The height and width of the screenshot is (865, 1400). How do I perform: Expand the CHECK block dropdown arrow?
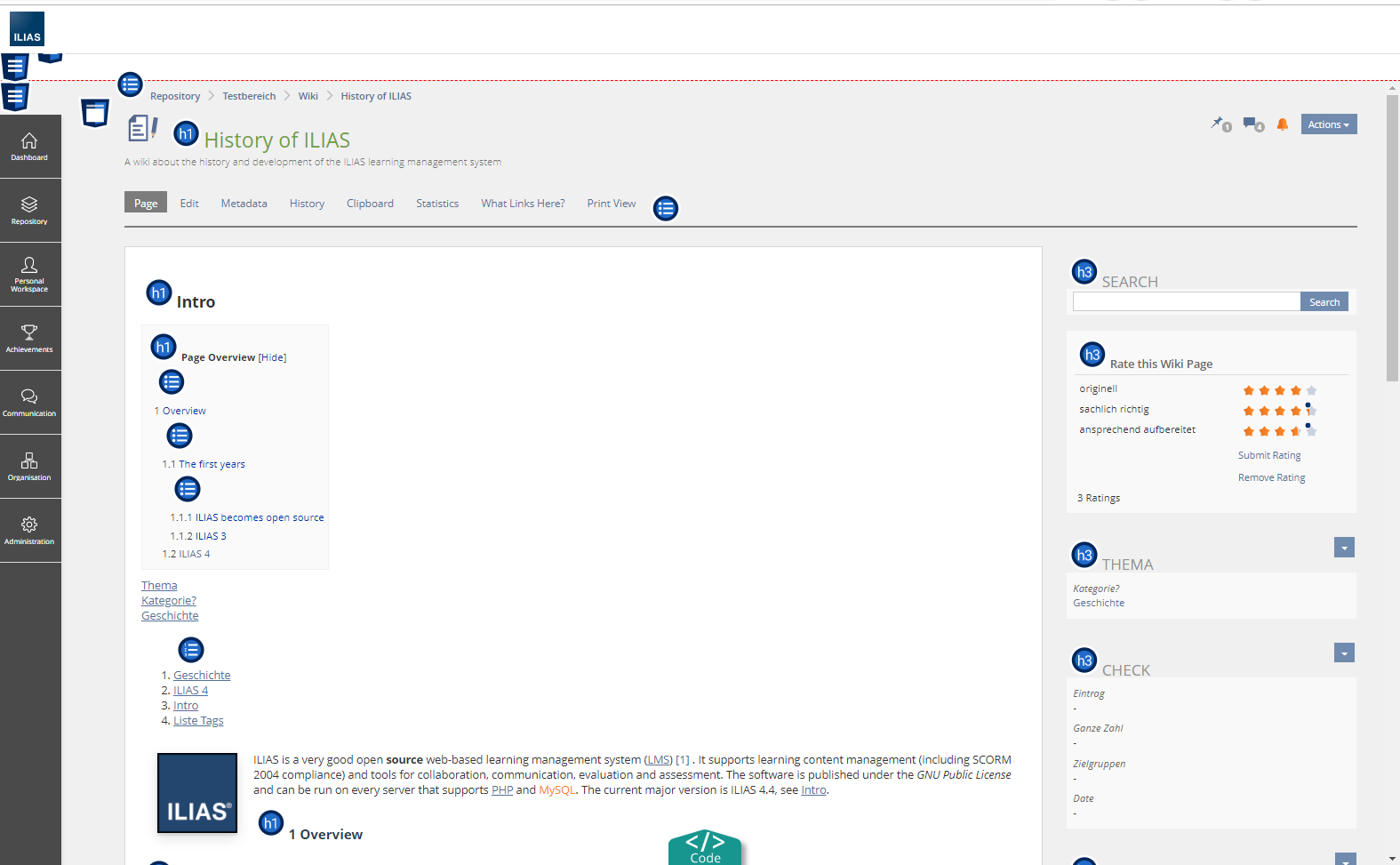click(1343, 653)
